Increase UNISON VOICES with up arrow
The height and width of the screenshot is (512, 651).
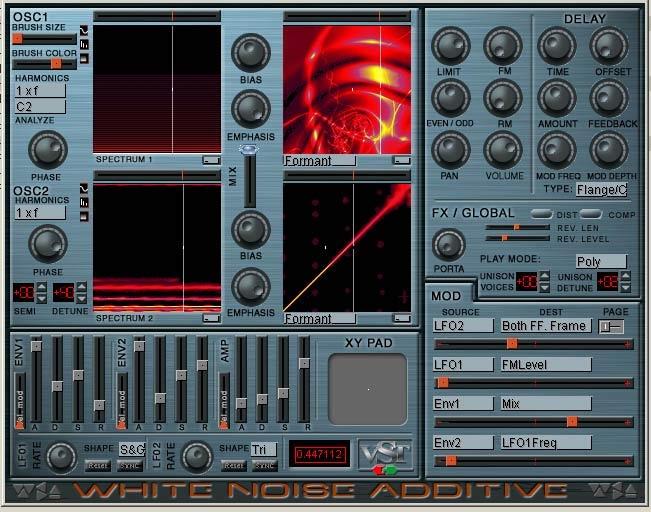pyautogui.click(x=544, y=276)
